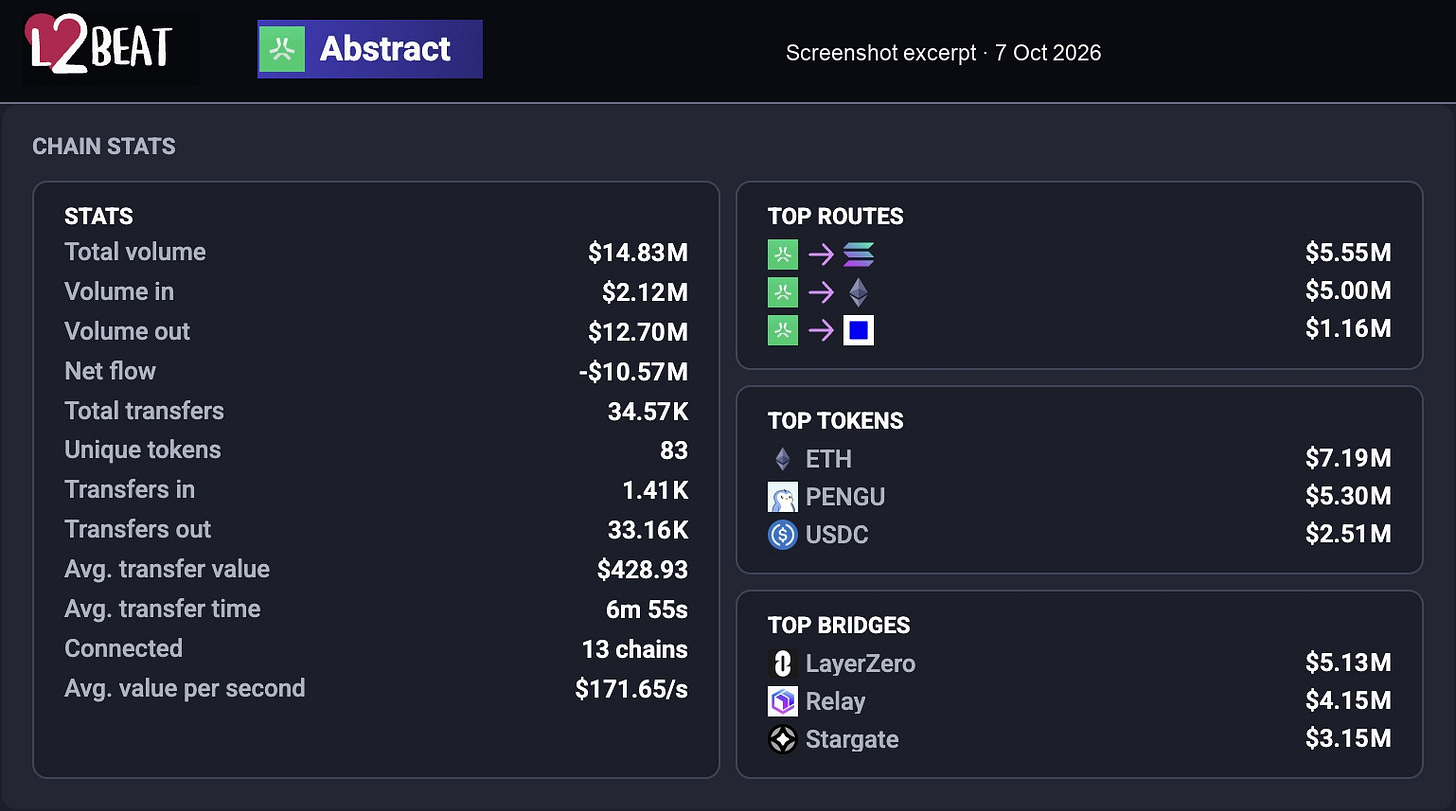
Task: Click the TOP BRIDGES heading
Action: click(839, 626)
